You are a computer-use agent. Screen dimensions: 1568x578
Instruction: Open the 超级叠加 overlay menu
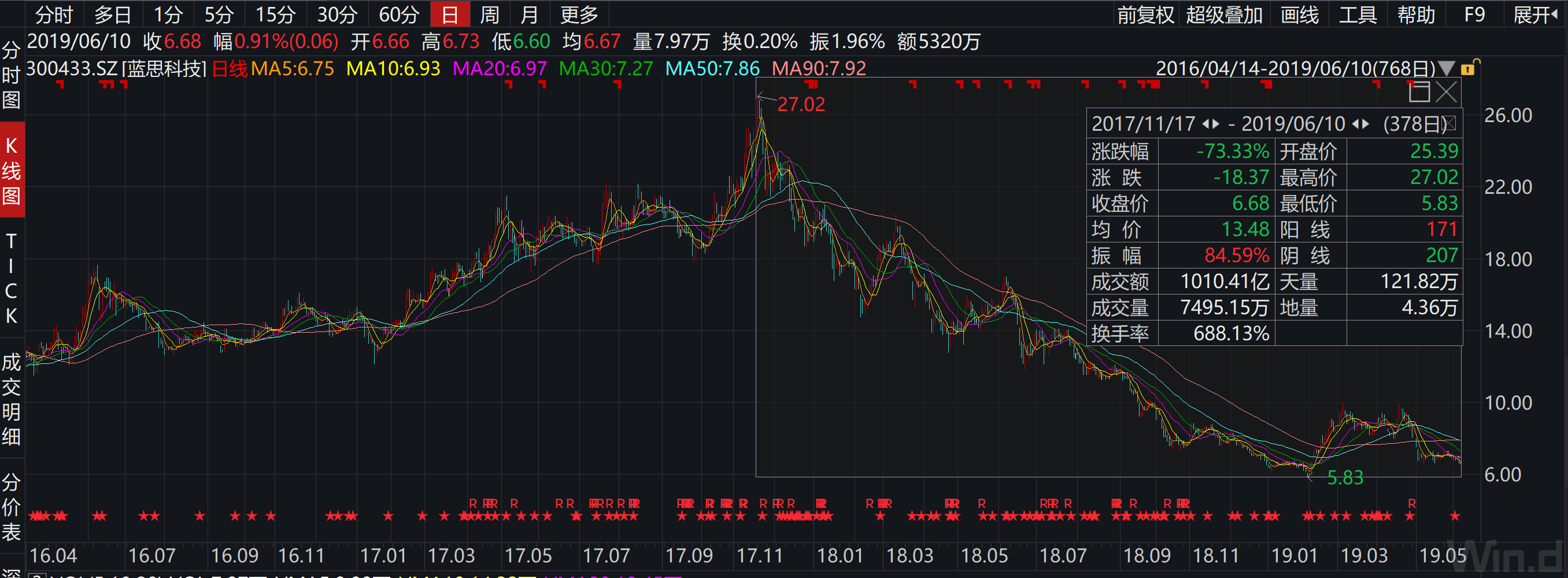pos(1223,14)
